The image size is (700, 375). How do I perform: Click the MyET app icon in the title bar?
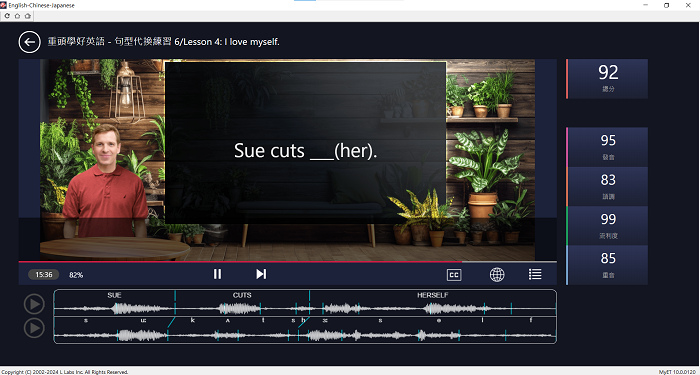tap(4, 5)
